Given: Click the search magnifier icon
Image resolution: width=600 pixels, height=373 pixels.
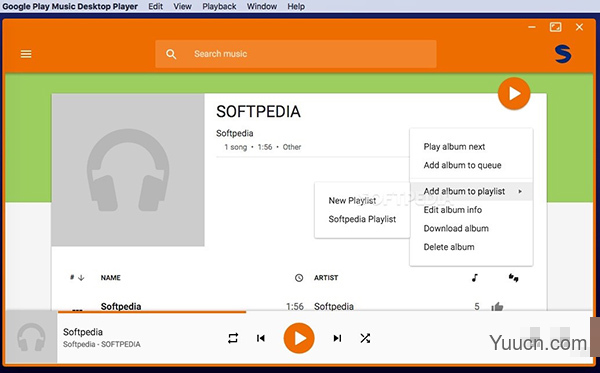Looking at the screenshot, I should (x=171, y=54).
